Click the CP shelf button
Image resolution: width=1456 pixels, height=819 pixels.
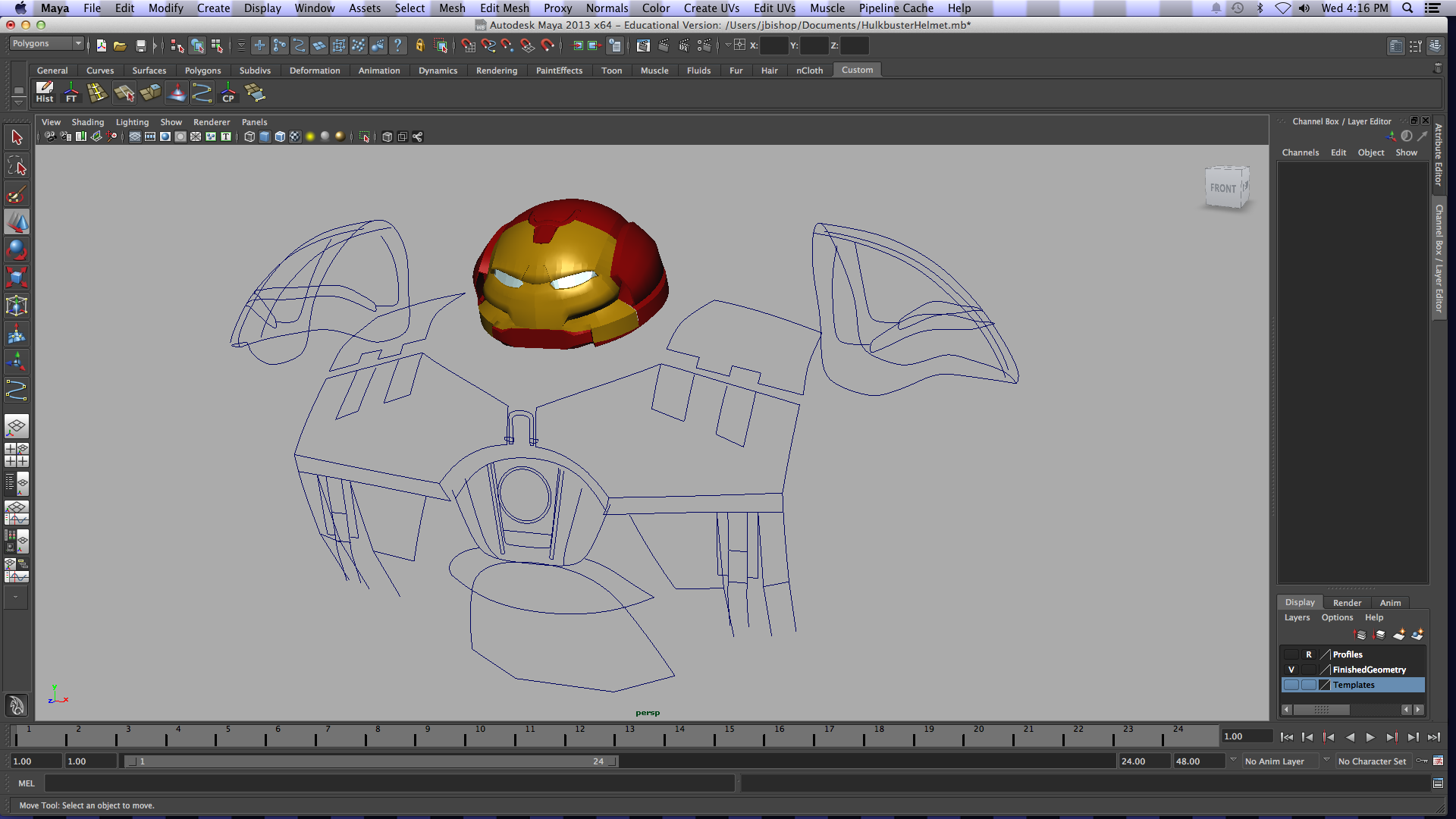point(228,93)
